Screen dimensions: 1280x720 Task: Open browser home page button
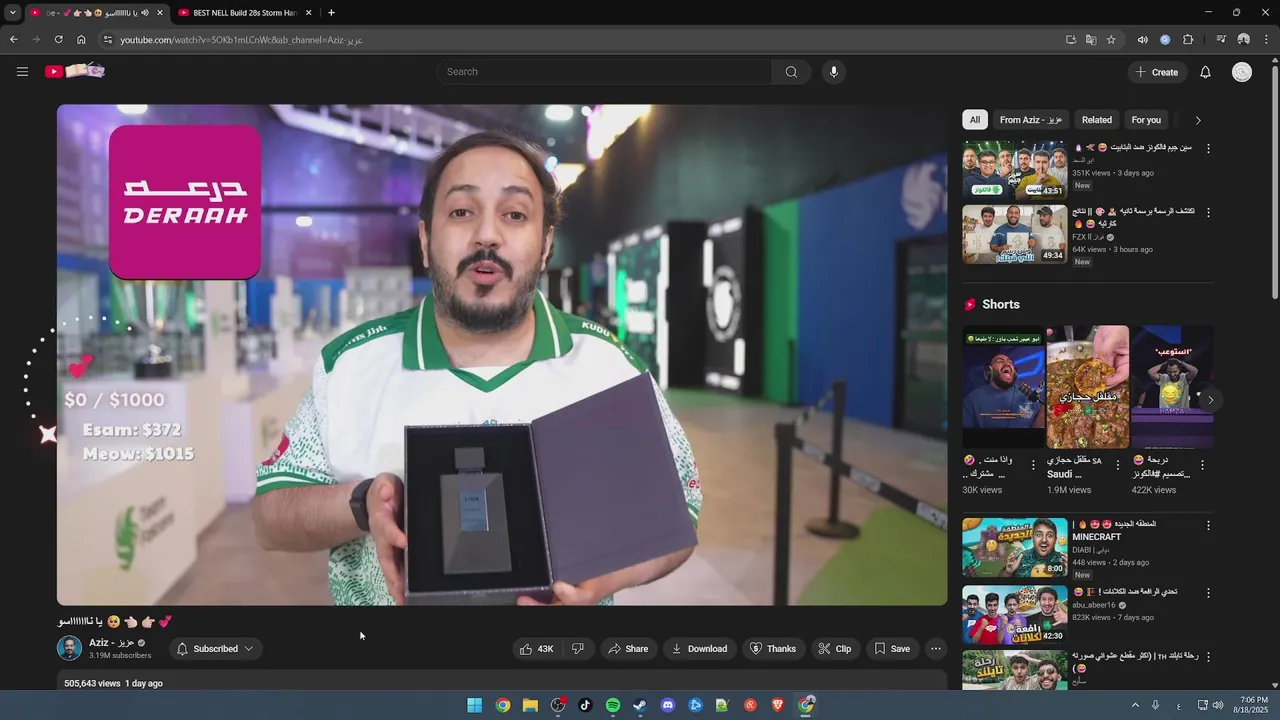coord(81,40)
